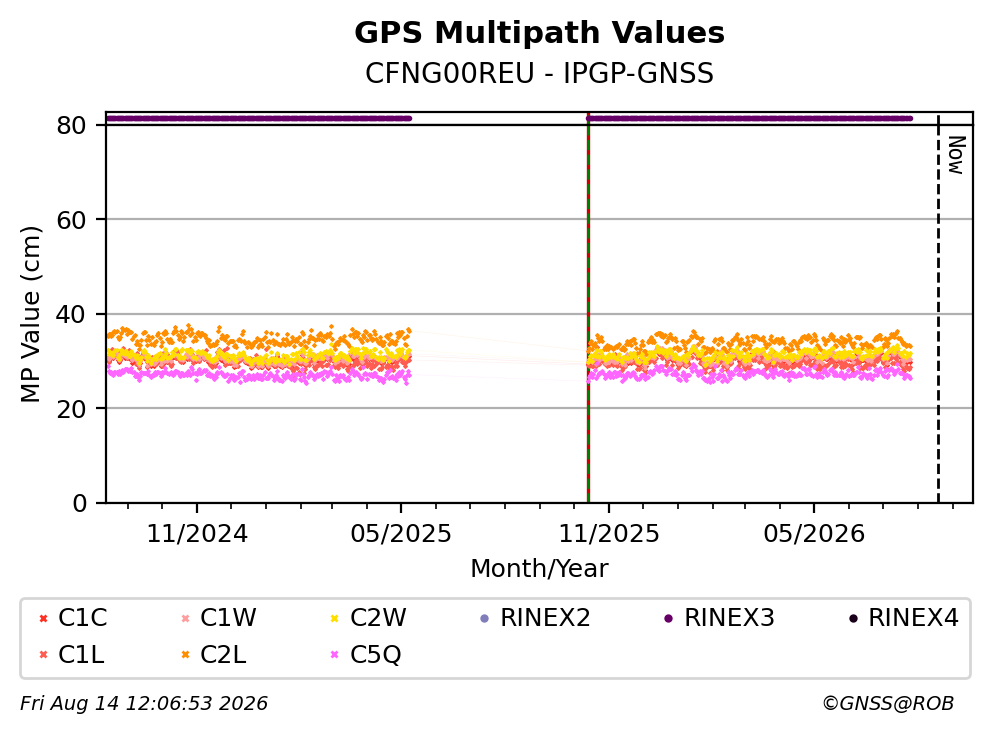This screenshot has height=734, width=993.
Task: Select the RINEX3 legend label
Action: (729, 618)
